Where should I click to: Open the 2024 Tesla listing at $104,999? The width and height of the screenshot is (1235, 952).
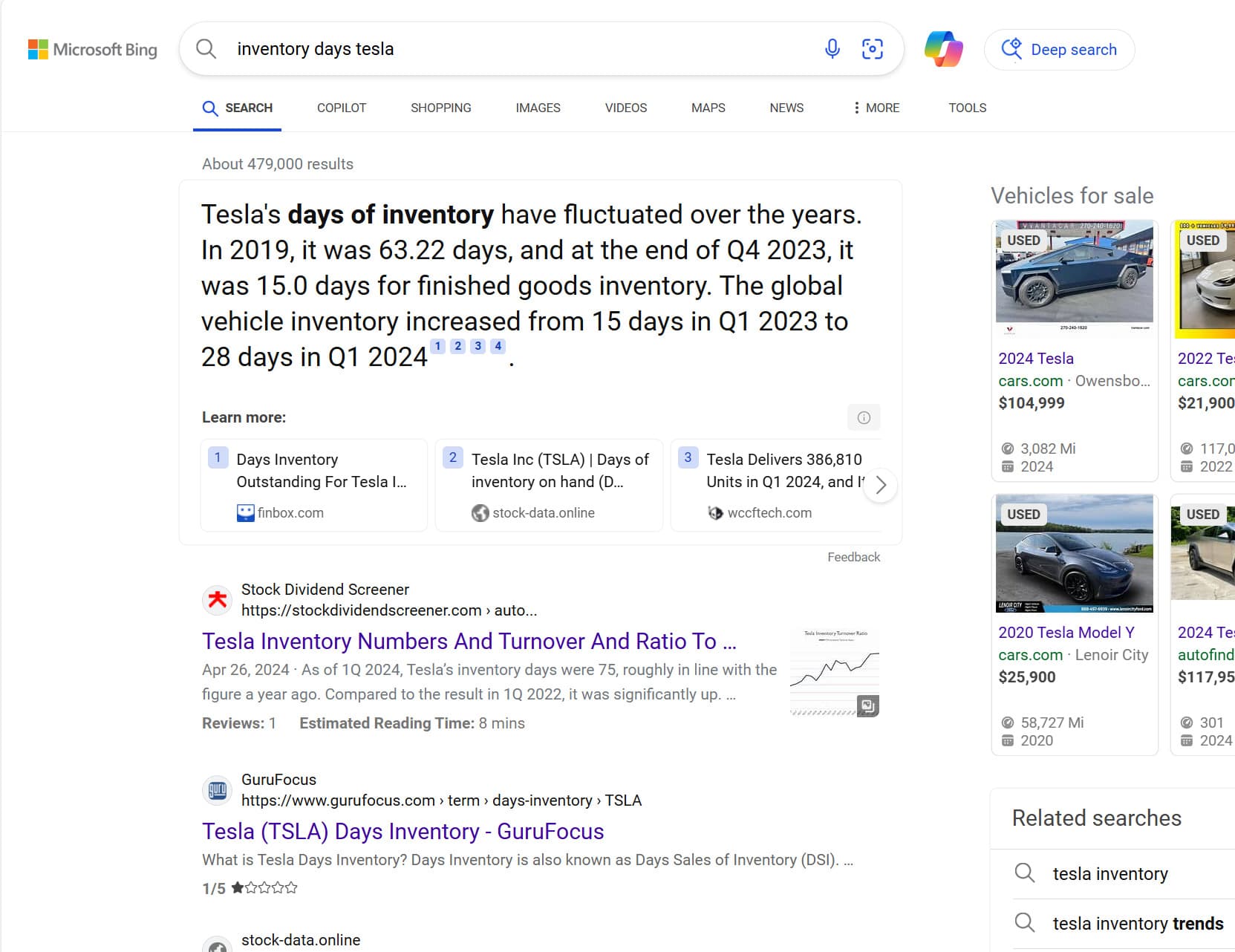coord(1036,359)
